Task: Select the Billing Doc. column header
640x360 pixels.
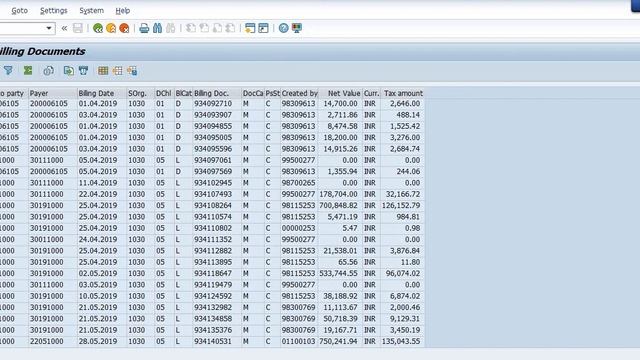Action: (x=217, y=93)
